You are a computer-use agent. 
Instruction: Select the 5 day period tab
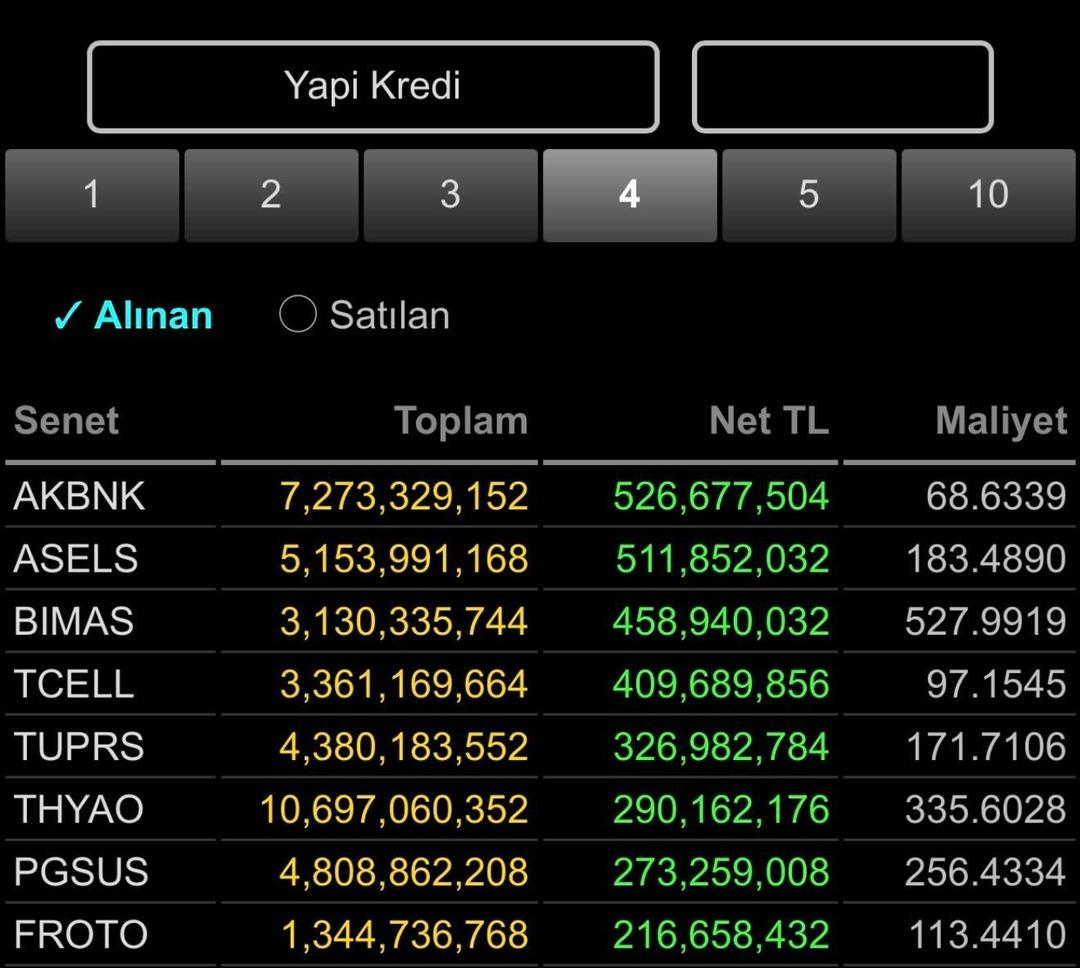[x=809, y=195]
